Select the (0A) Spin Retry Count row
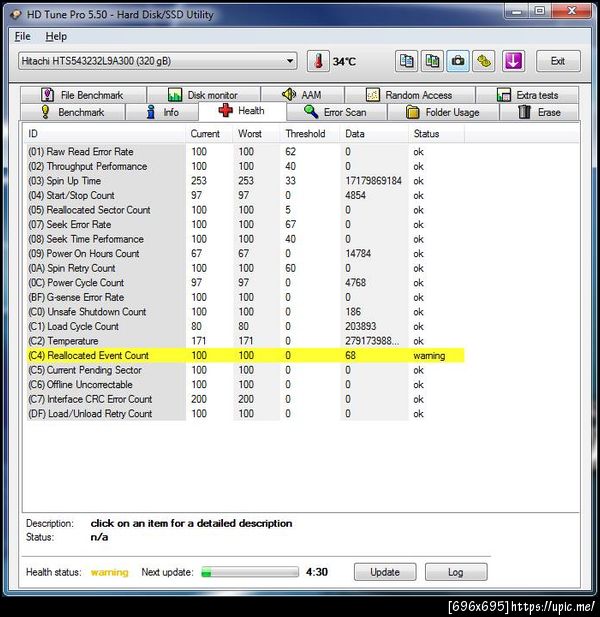Viewport: 600px width, 617px height. coord(246,268)
